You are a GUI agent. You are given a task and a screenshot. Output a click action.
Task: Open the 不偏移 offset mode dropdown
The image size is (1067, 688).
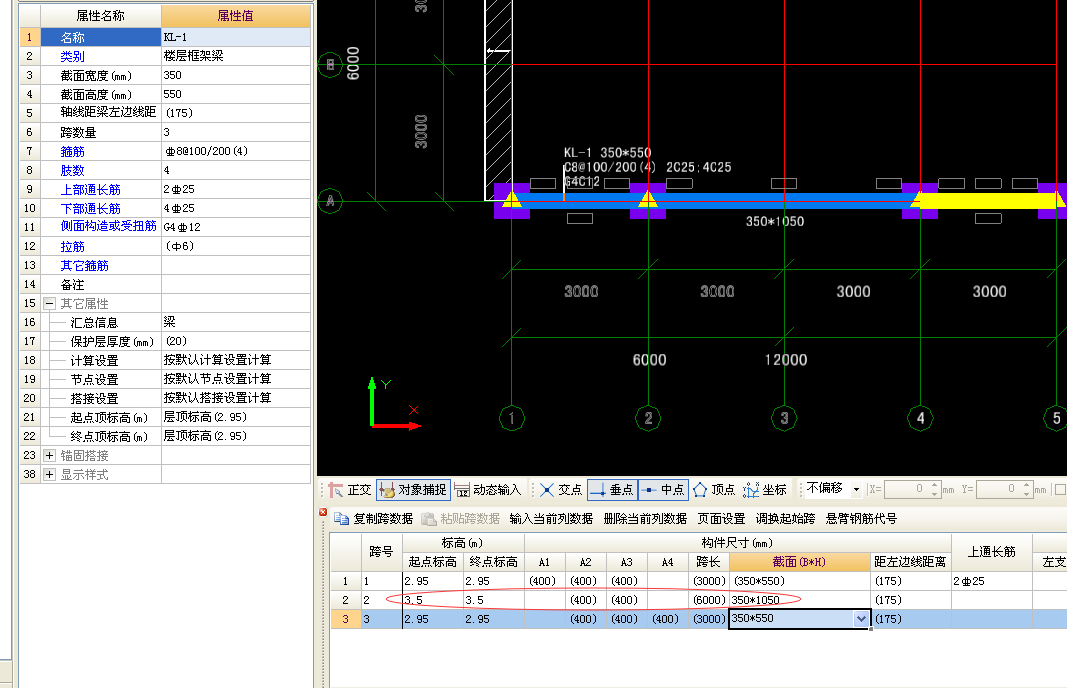tap(856, 489)
